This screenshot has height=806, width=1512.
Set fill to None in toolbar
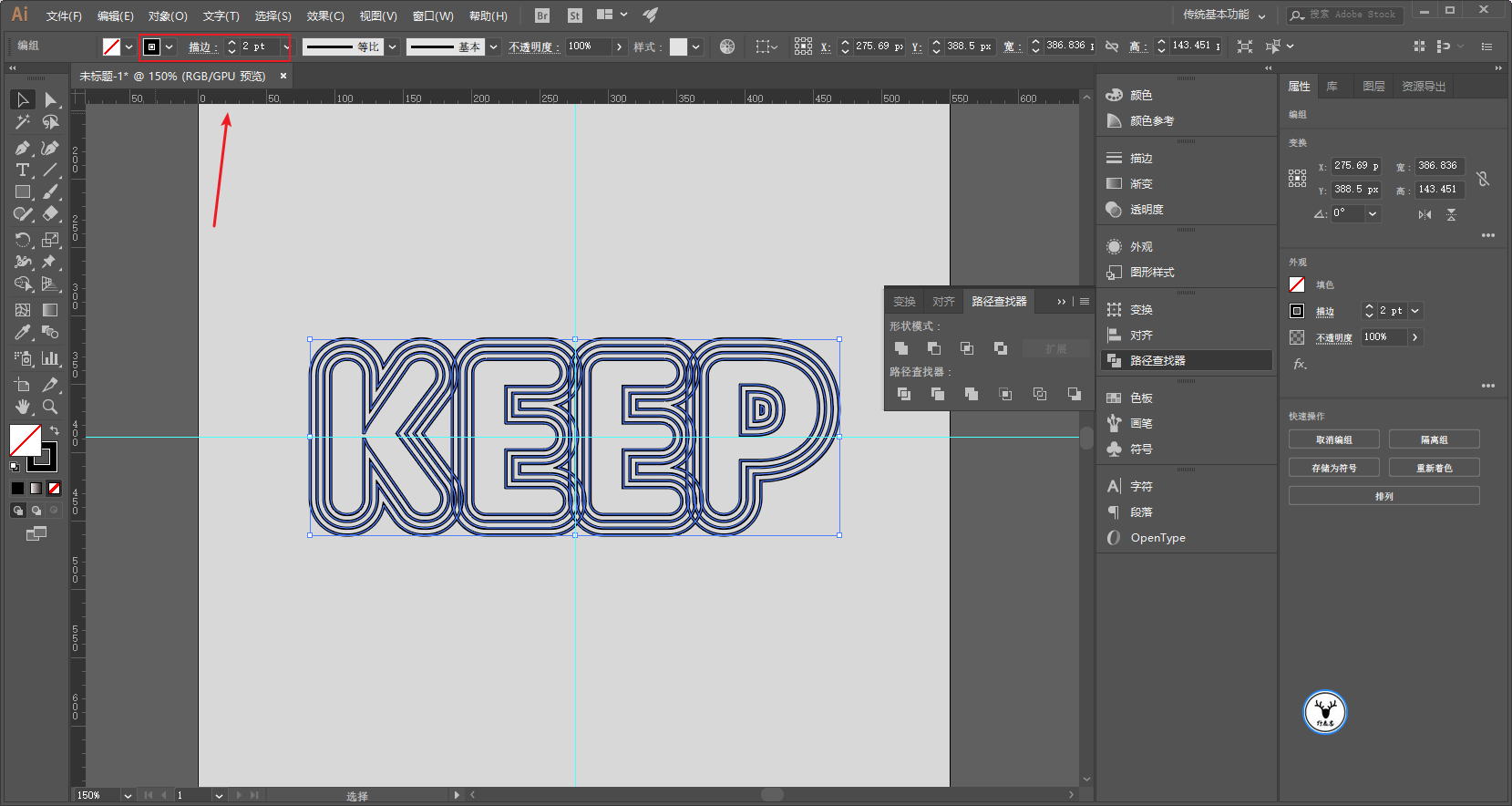[x=54, y=488]
